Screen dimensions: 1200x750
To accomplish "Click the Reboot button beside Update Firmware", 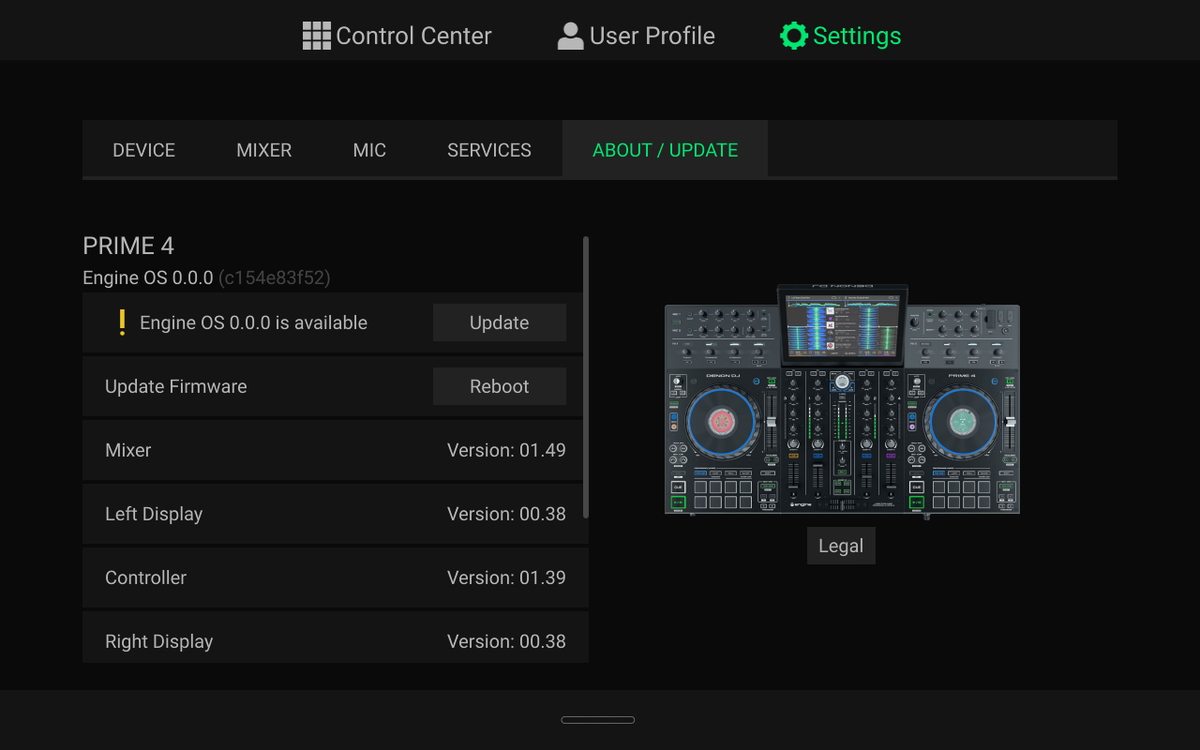I will [499, 386].
